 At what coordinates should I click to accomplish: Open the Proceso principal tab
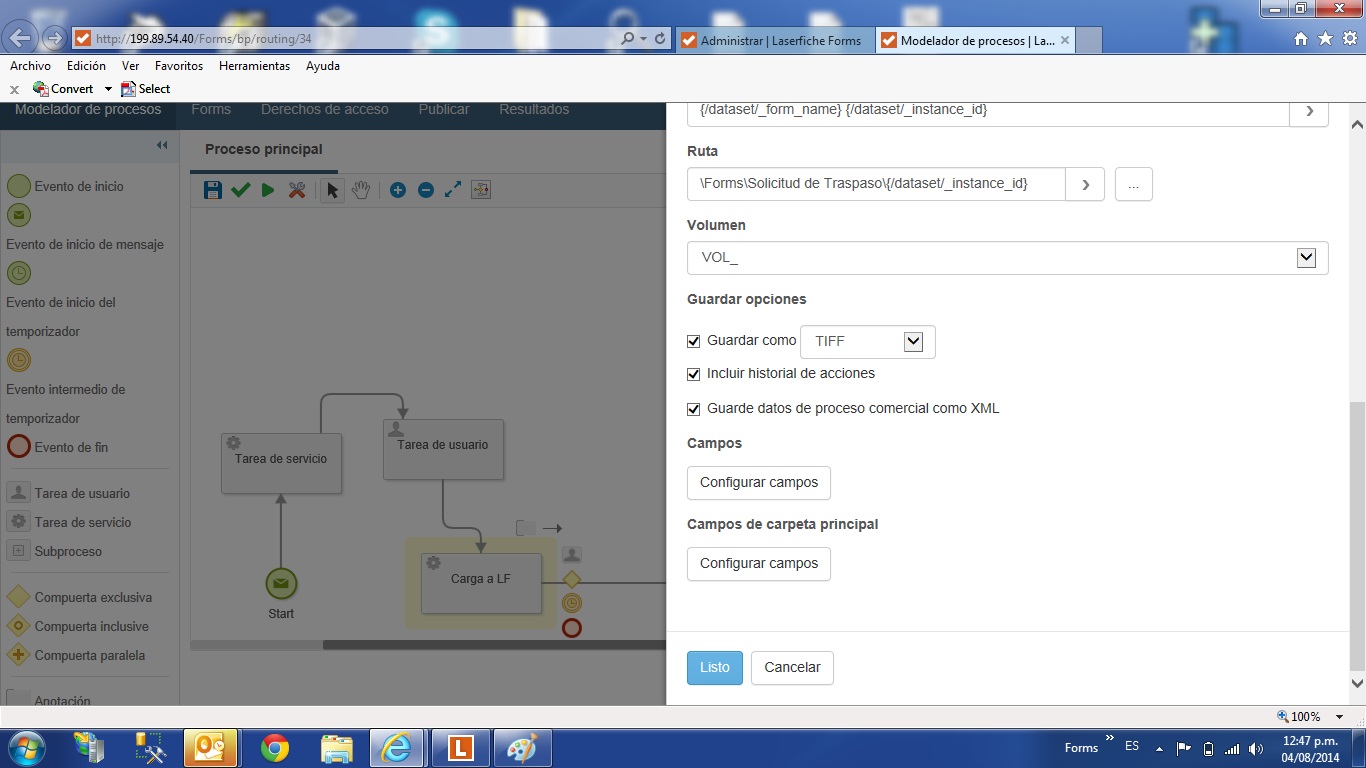click(x=264, y=149)
